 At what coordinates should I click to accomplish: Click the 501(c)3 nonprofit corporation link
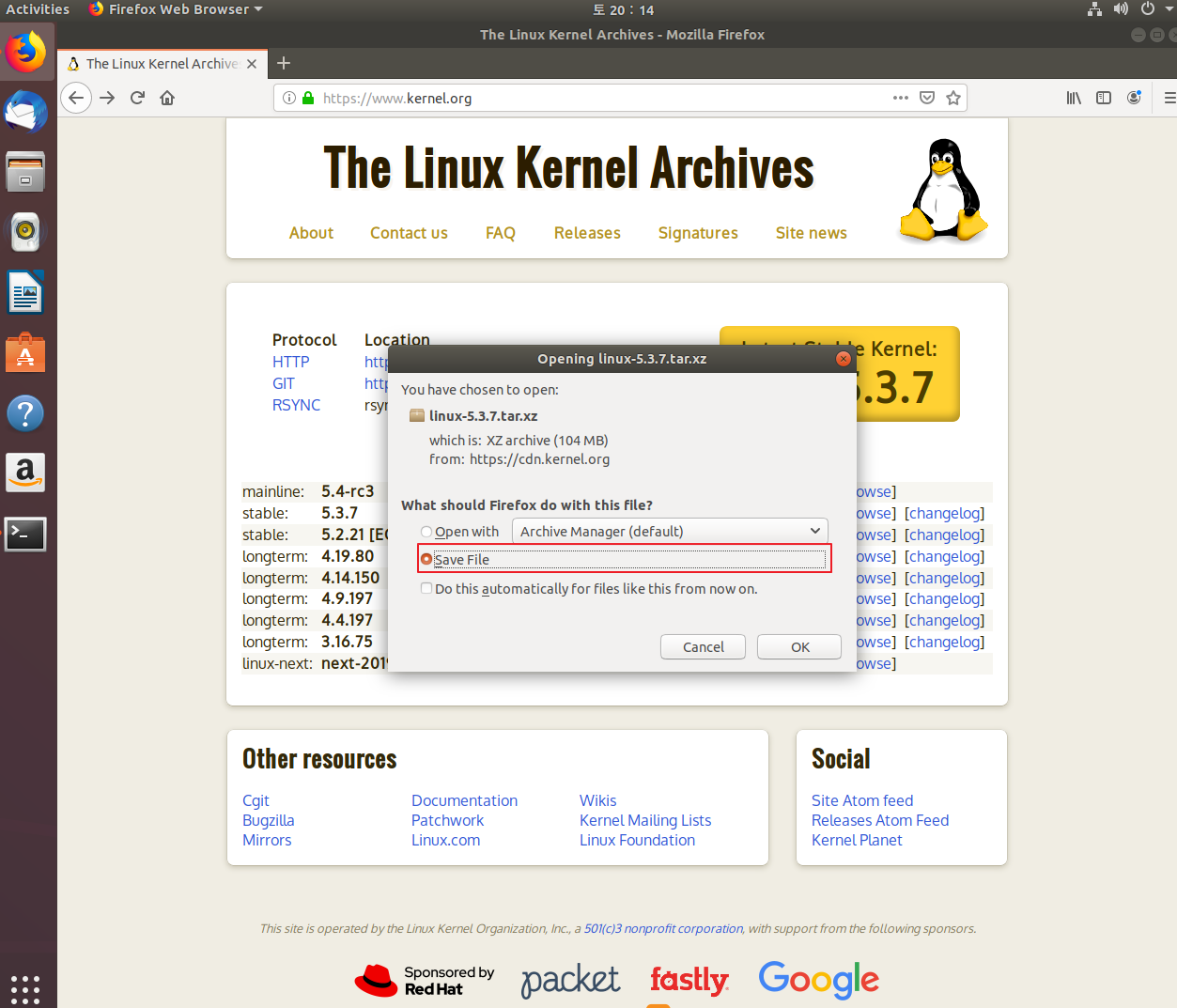pos(663,928)
